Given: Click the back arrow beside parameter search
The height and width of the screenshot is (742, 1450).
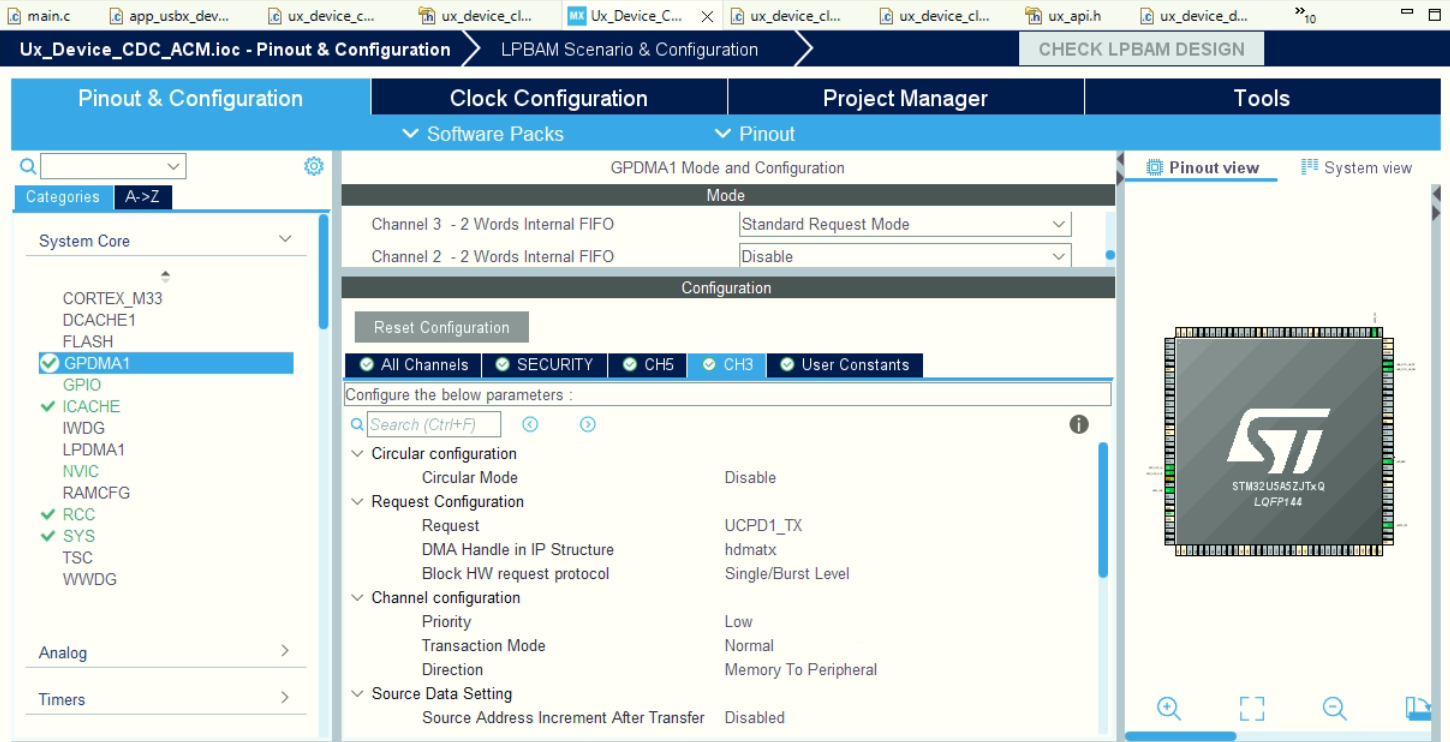Looking at the screenshot, I should [x=530, y=424].
